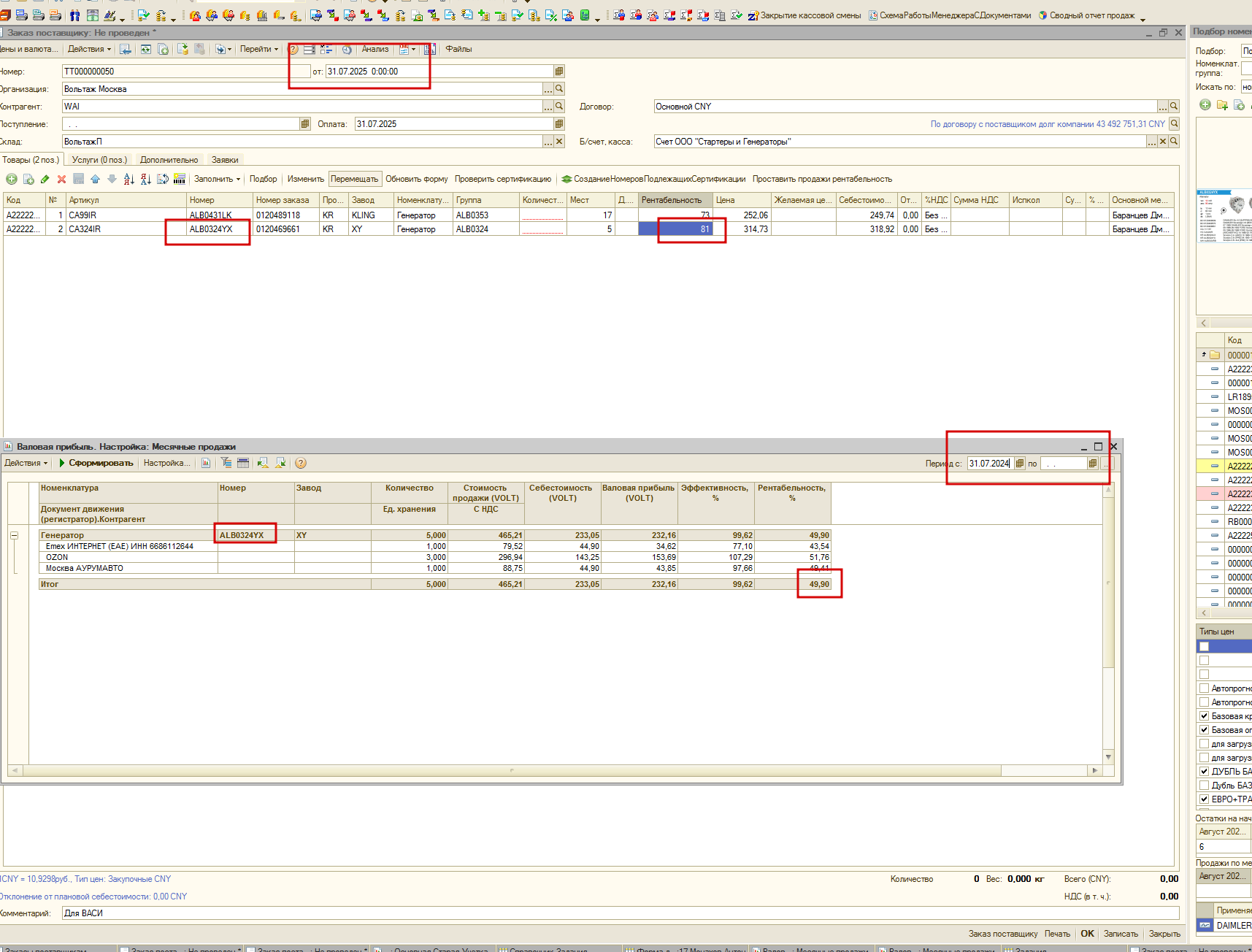Open help question icon in gross profit report
This screenshot has width=1252, height=952.
click(x=301, y=463)
